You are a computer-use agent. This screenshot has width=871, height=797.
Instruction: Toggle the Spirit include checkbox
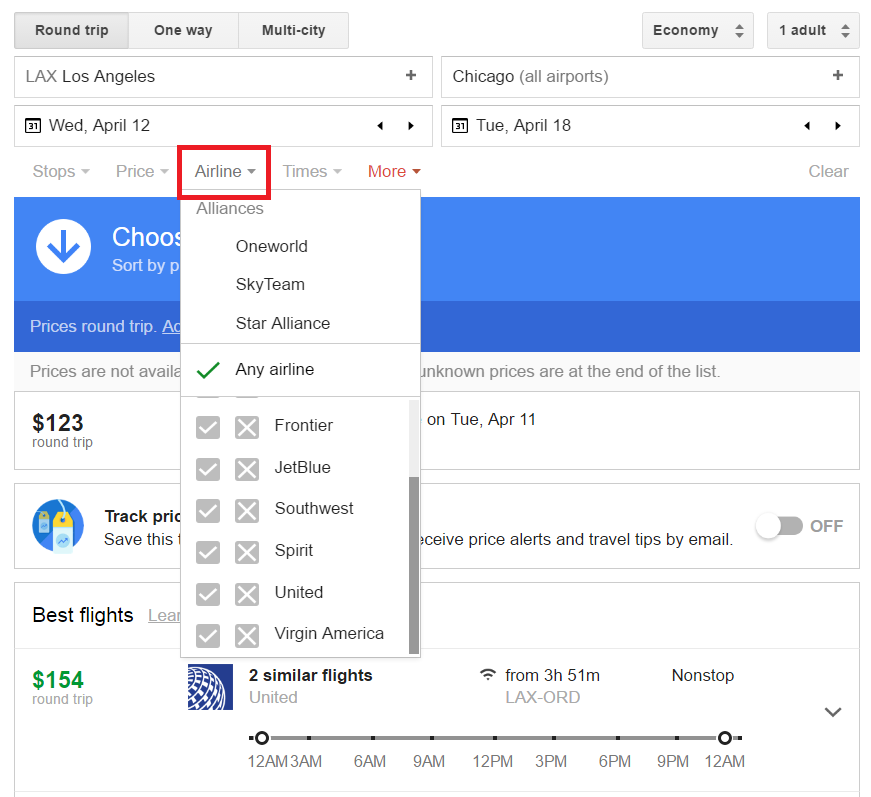[x=208, y=552]
